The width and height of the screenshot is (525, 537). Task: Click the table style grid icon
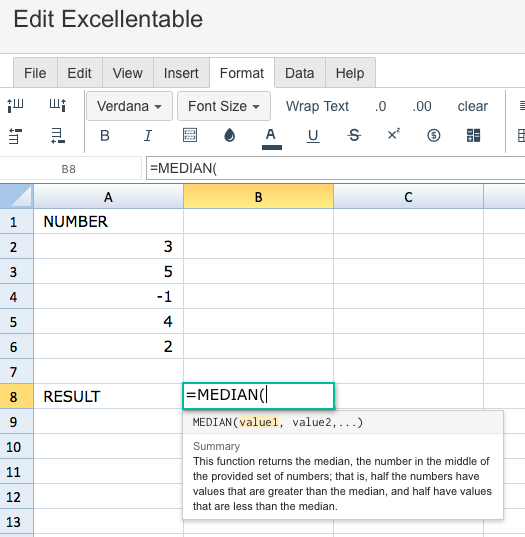click(473, 135)
